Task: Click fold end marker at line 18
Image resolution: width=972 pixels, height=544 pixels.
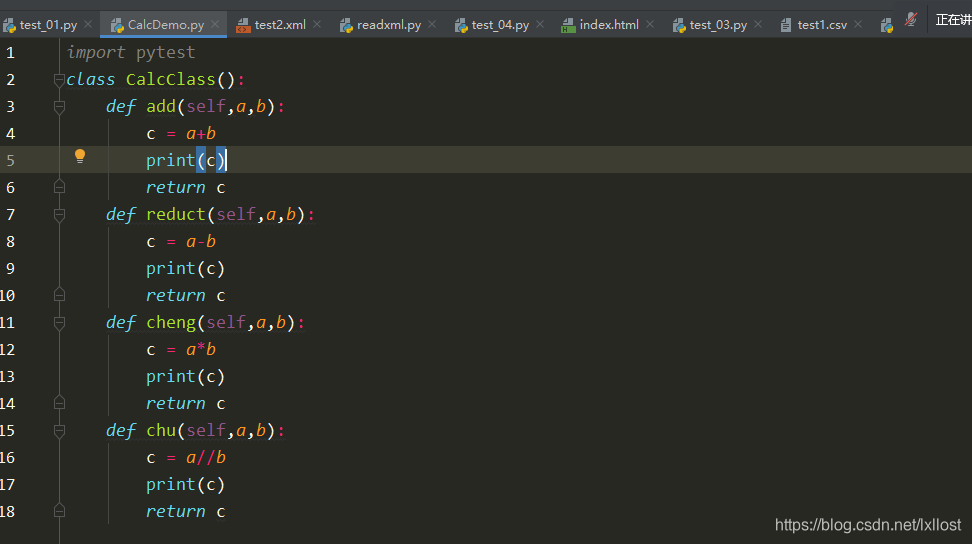Action: click(59, 511)
